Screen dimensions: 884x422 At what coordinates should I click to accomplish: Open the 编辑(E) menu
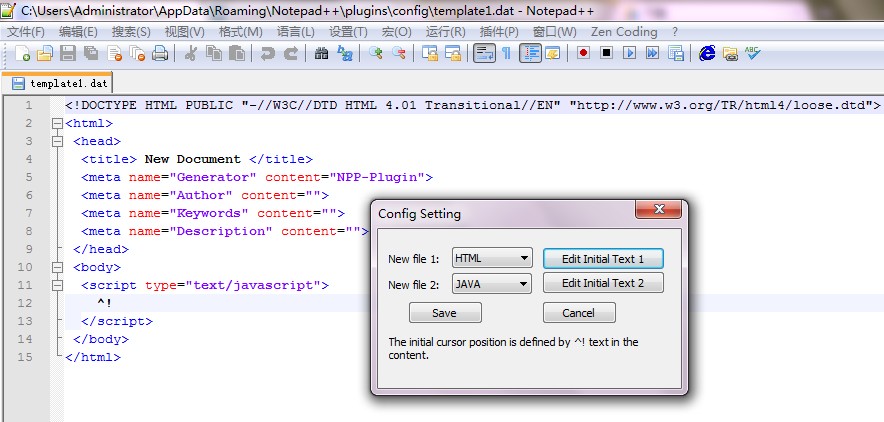(x=78, y=32)
